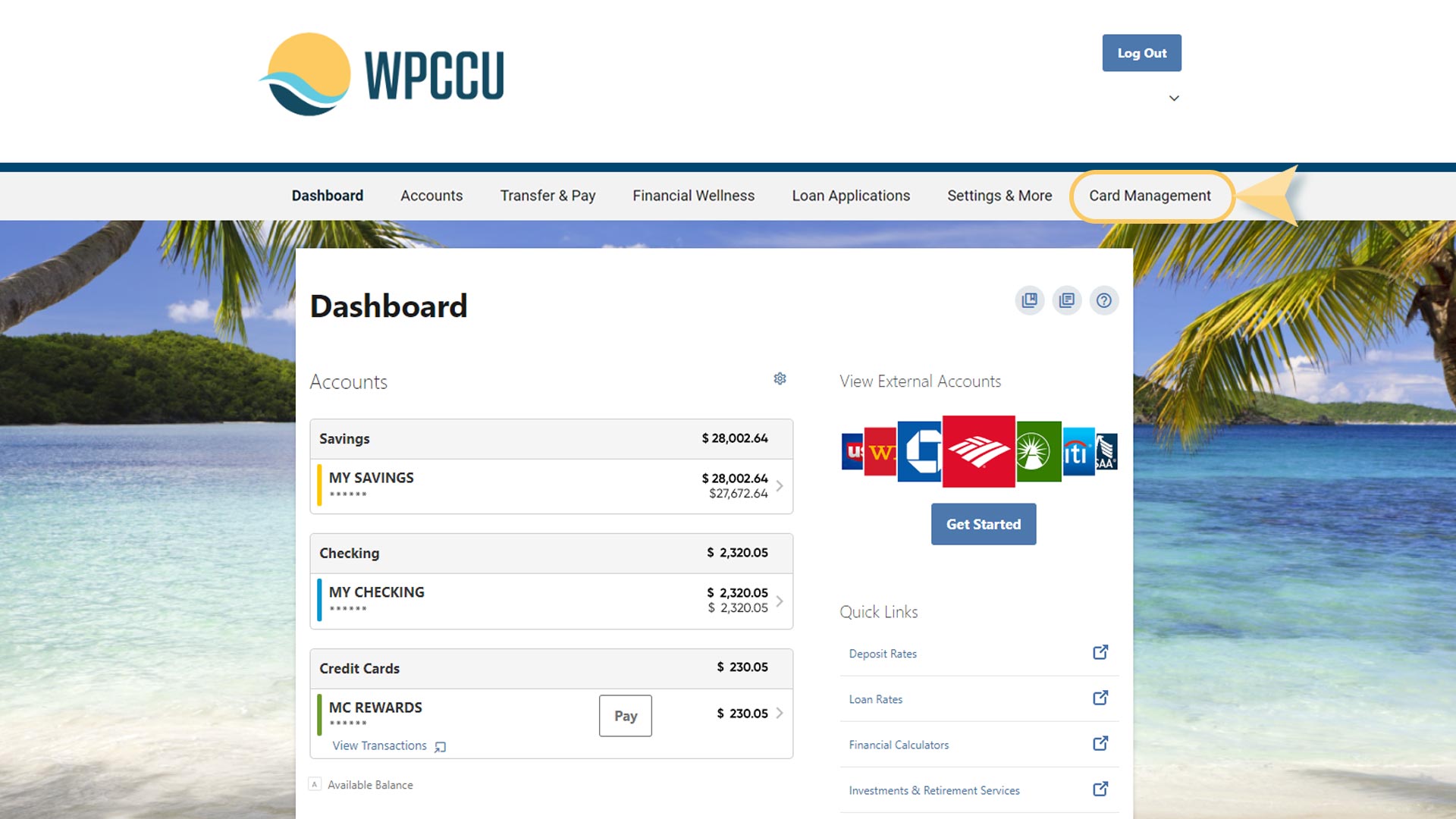This screenshot has height=819, width=1456.
Task: Click the news article icon near Dashboard title
Action: coord(1067,300)
